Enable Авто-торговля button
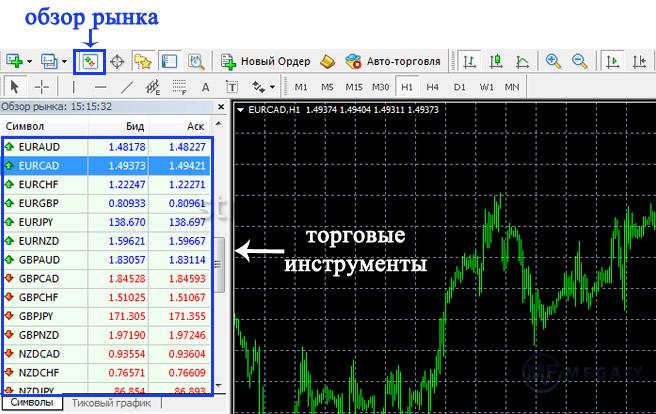The width and height of the screenshot is (656, 414). [393, 61]
